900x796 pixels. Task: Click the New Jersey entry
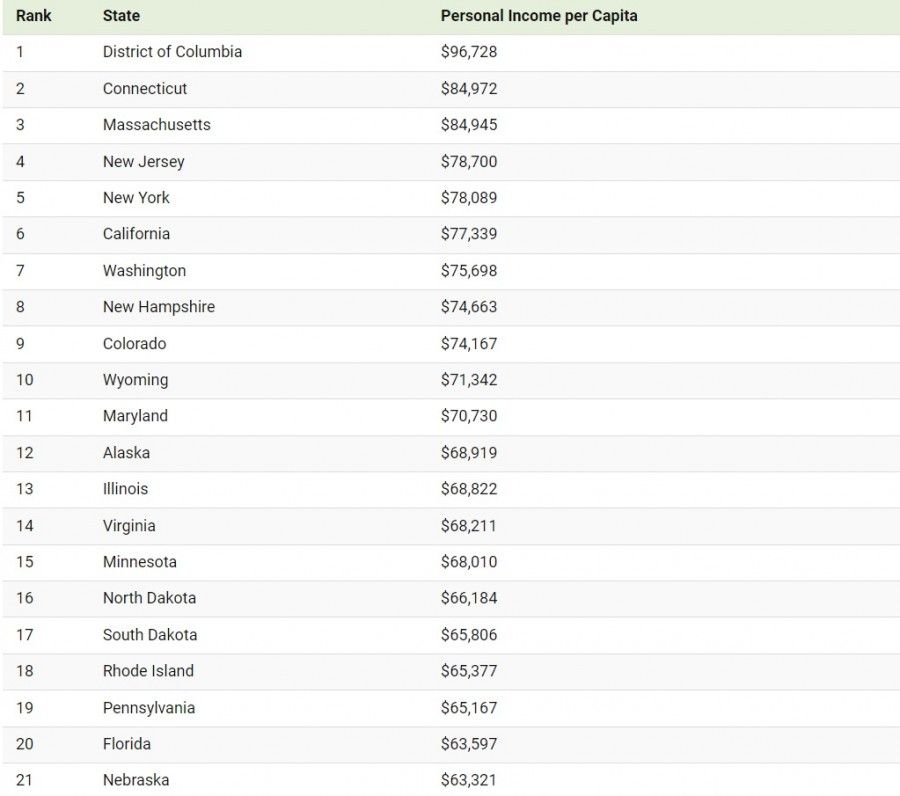coord(143,161)
